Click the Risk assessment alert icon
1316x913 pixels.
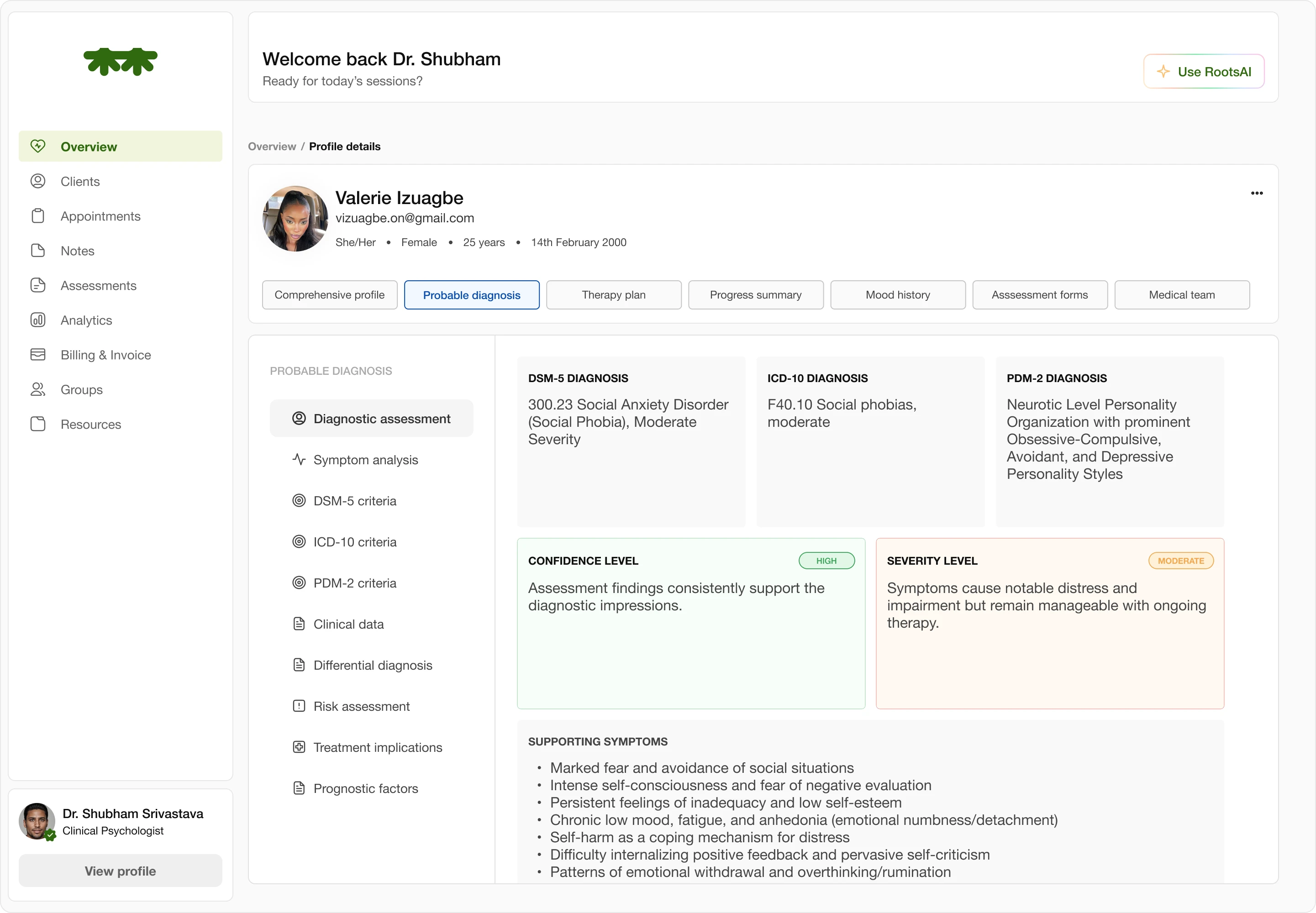299,706
